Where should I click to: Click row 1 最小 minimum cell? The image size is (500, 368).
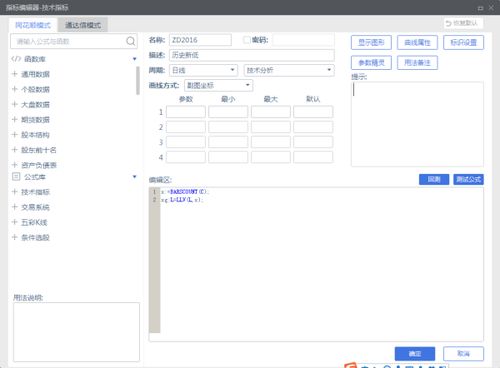(228, 112)
